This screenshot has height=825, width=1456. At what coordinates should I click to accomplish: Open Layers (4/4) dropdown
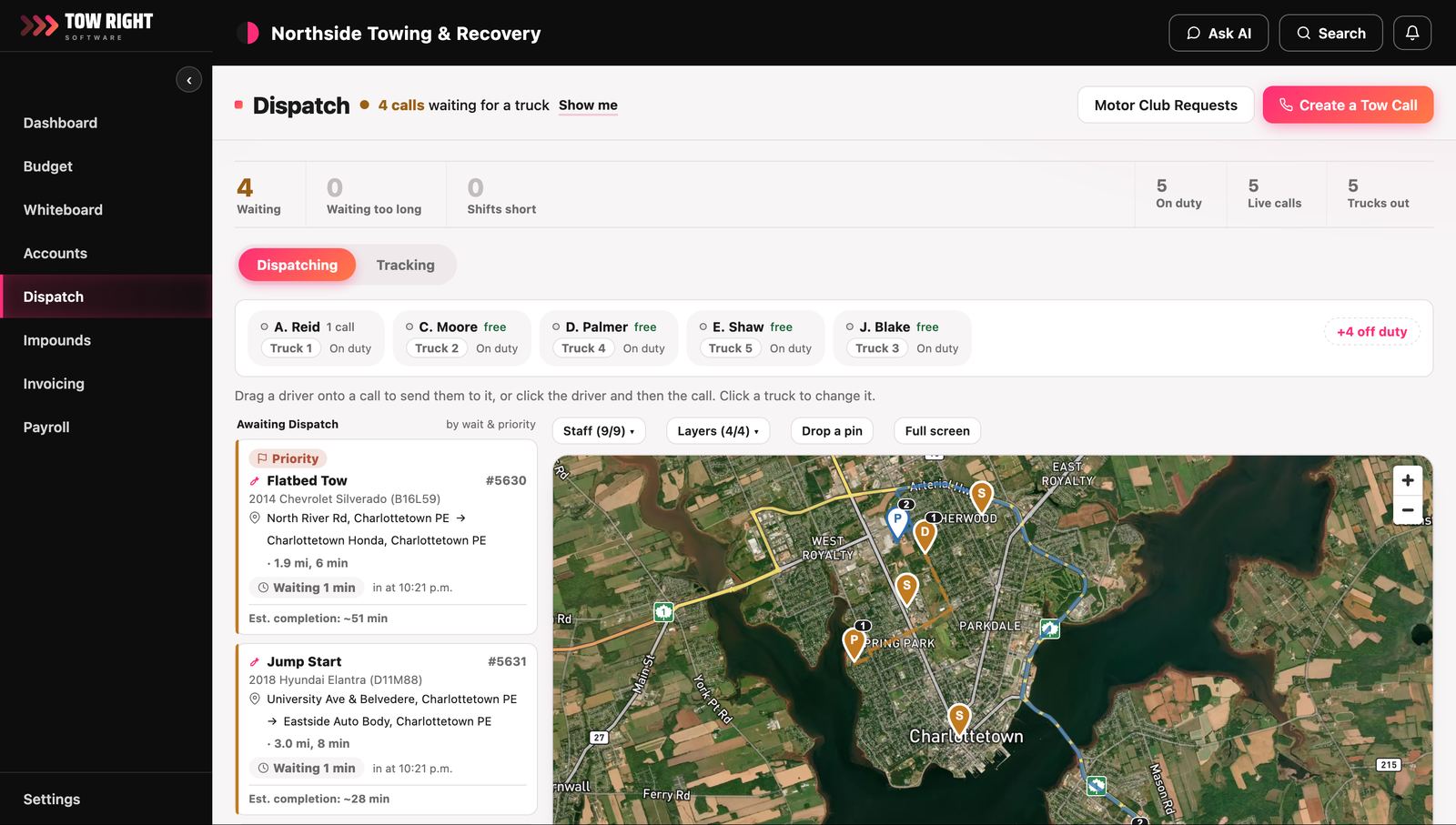click(x=718, y=431)
